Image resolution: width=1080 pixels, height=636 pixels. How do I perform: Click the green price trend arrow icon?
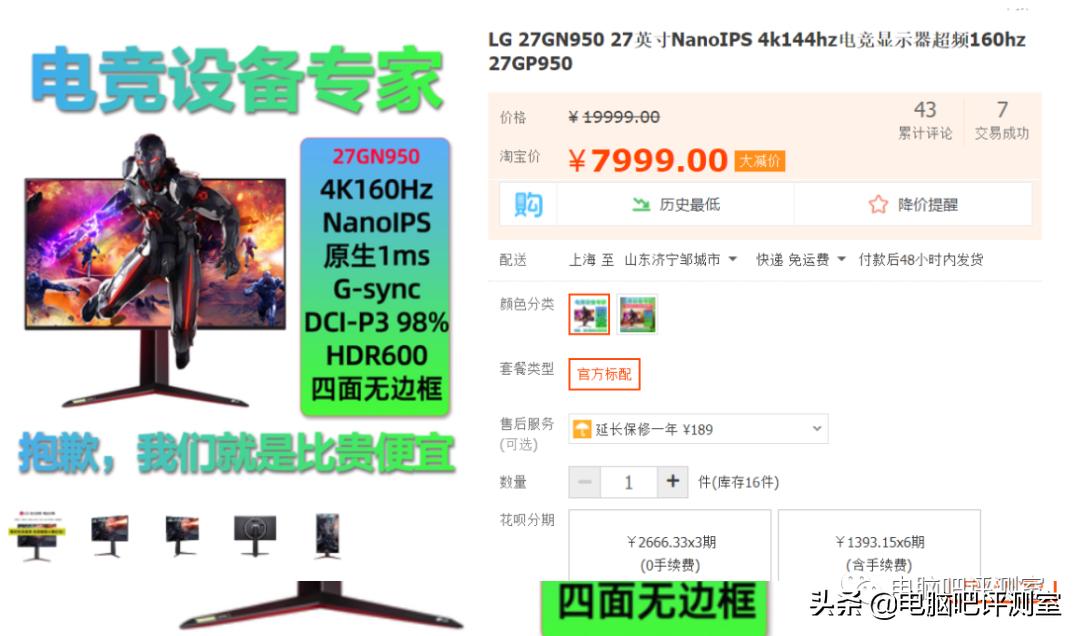click(641, 204)
